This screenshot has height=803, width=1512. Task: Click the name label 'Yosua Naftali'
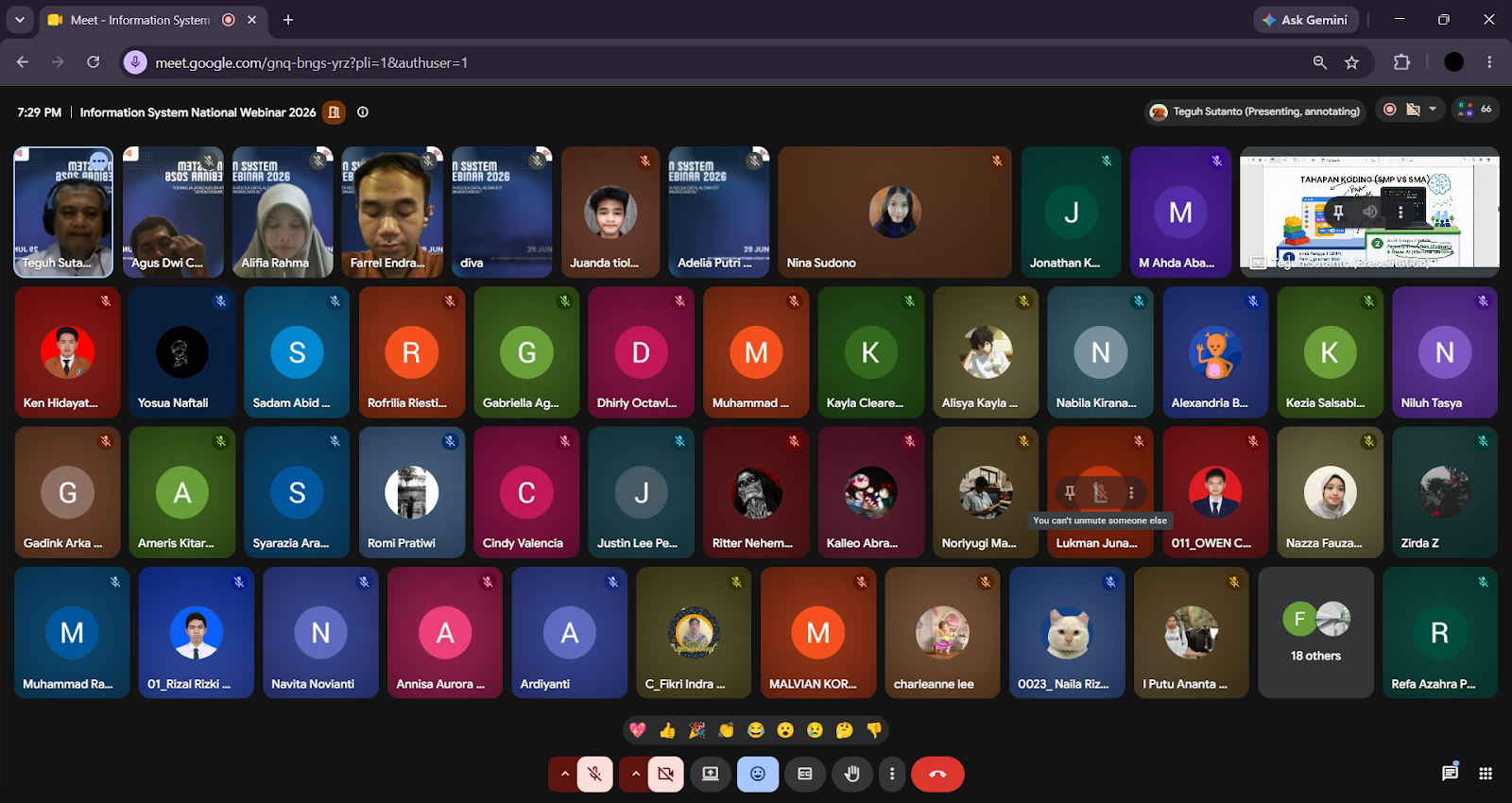coord(173,403)
